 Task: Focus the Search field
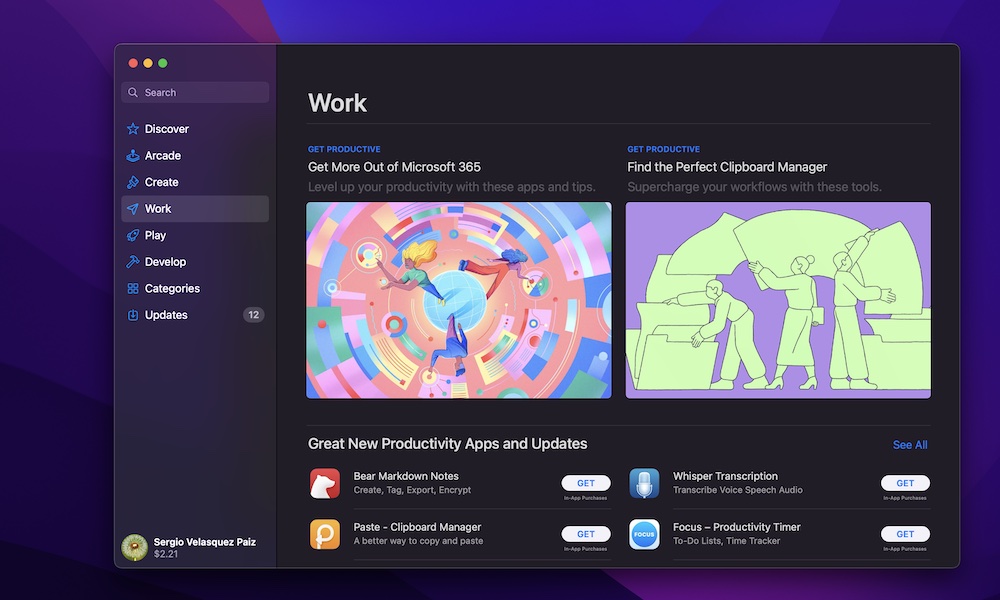(195, 92)
